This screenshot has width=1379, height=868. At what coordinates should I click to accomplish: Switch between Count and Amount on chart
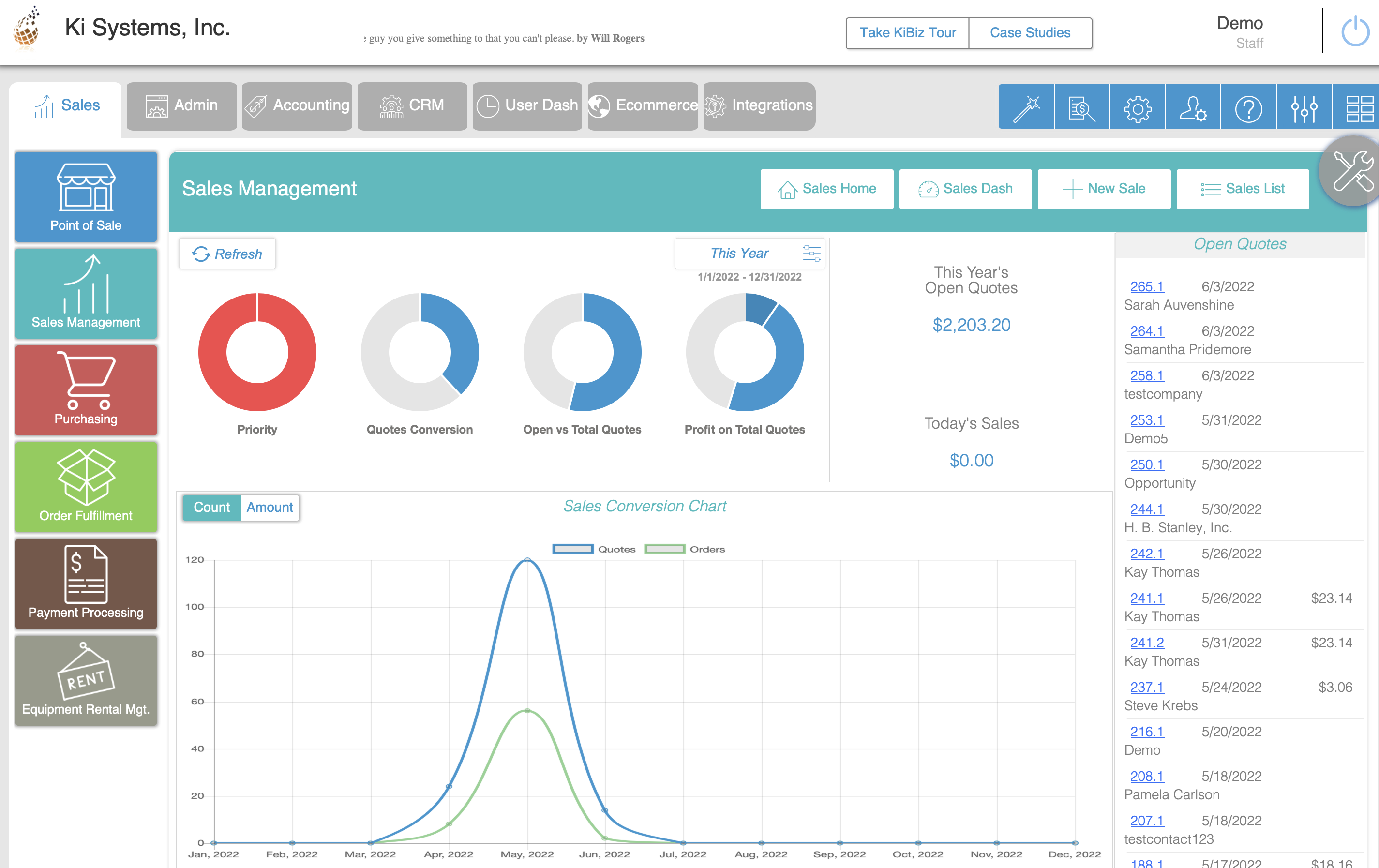pos(269,507)
